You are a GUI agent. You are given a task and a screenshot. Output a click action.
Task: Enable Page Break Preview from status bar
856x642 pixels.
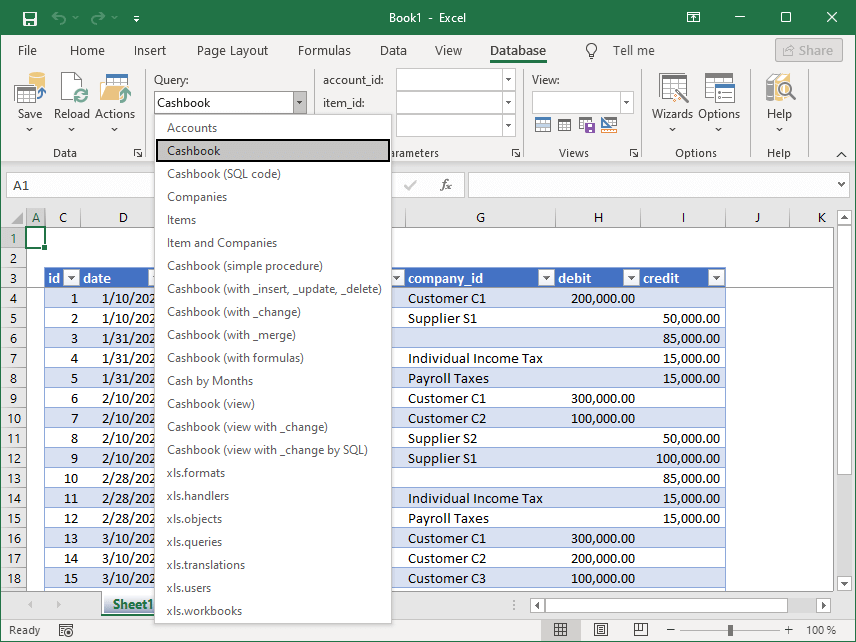[x=640, y=630]
